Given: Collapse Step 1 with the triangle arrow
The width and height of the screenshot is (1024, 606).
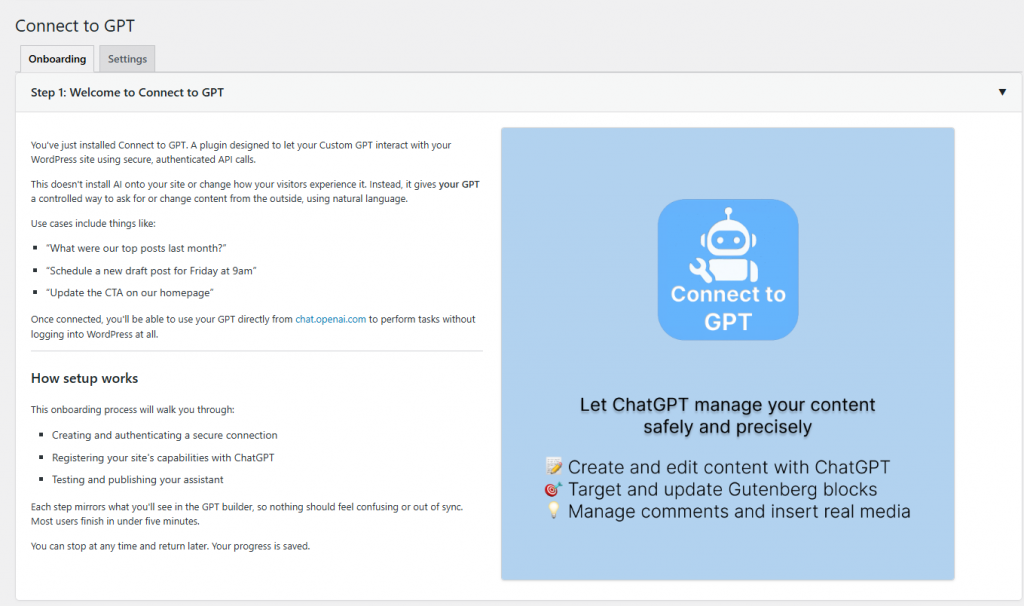Looking at the screenshot, I should point(1002,92).
